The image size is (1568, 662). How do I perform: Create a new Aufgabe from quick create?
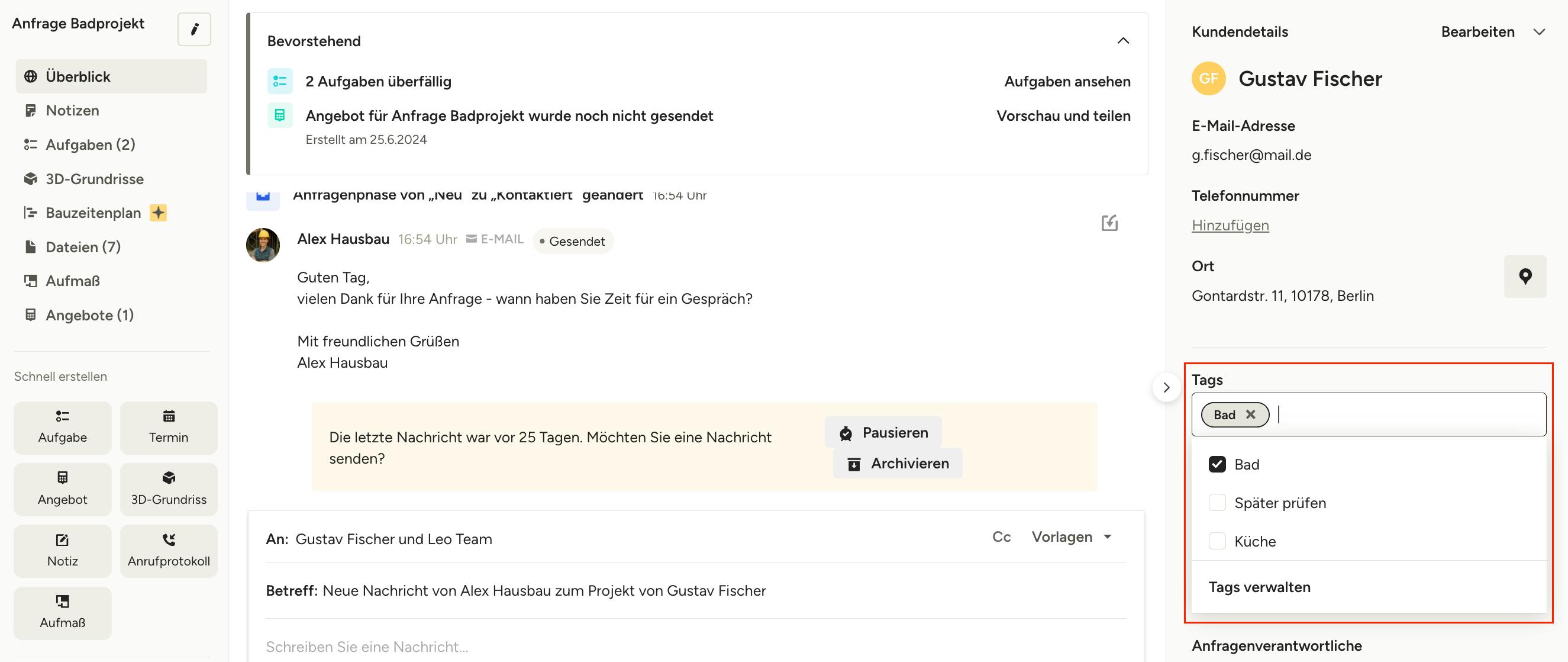coord(63,427)
